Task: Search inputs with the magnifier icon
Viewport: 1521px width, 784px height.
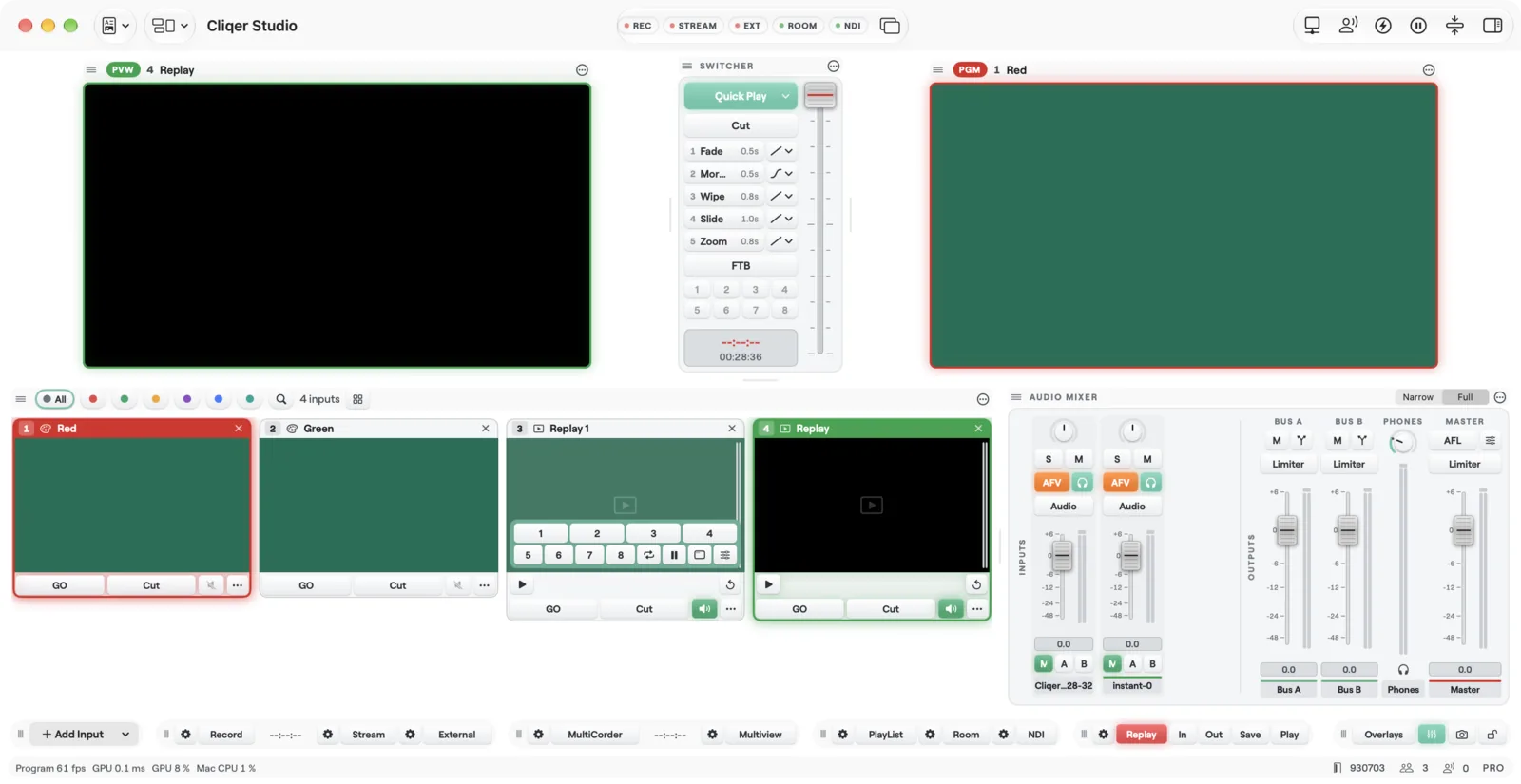Action: point(281,399)
